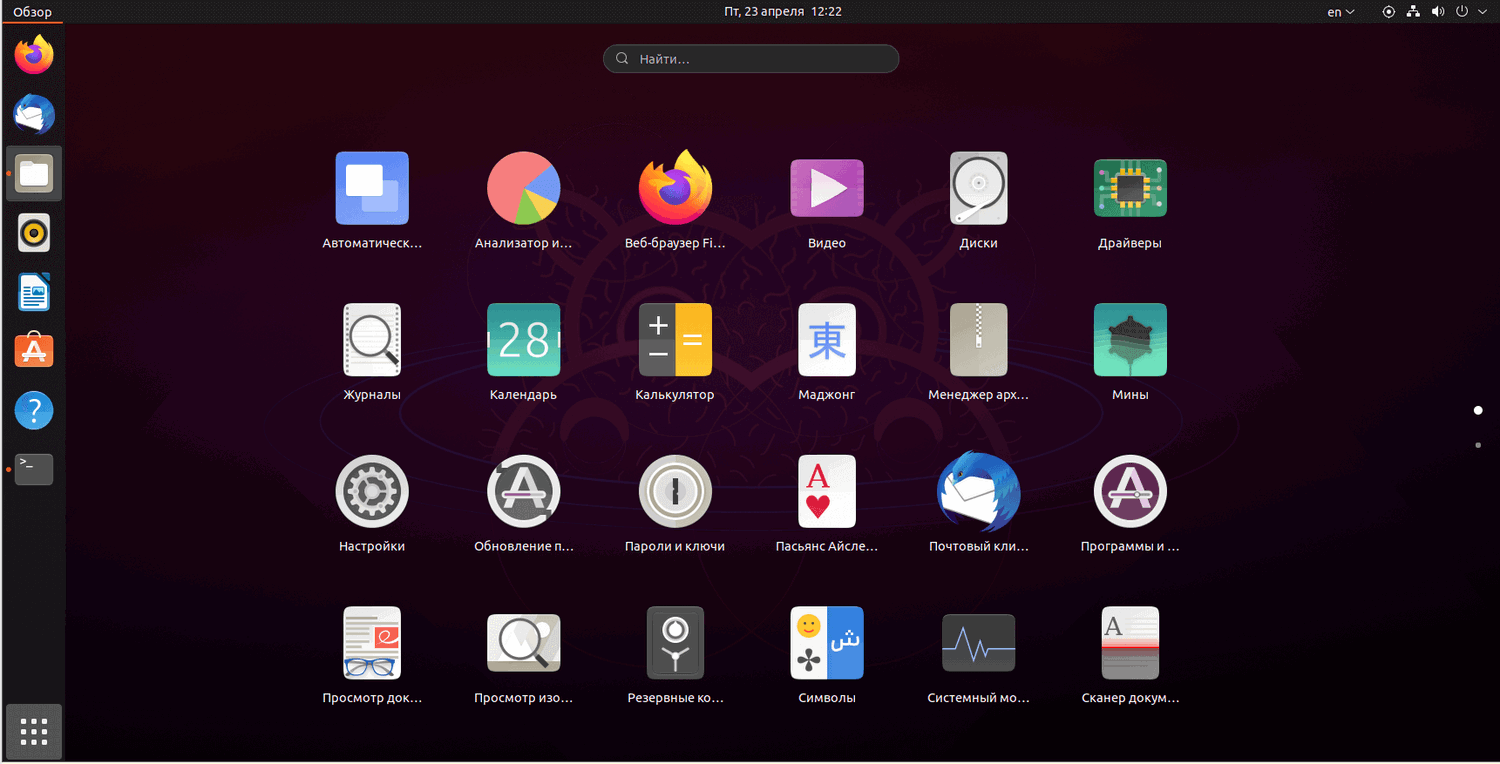Viewport: 1500px width, 764px height.
Task: Toggle the Show Applications grid button
Action: pos(34,732)
